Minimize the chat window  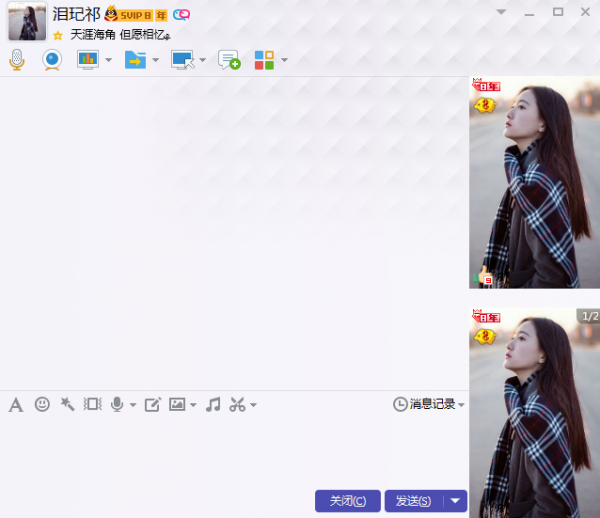click(529, 13)
